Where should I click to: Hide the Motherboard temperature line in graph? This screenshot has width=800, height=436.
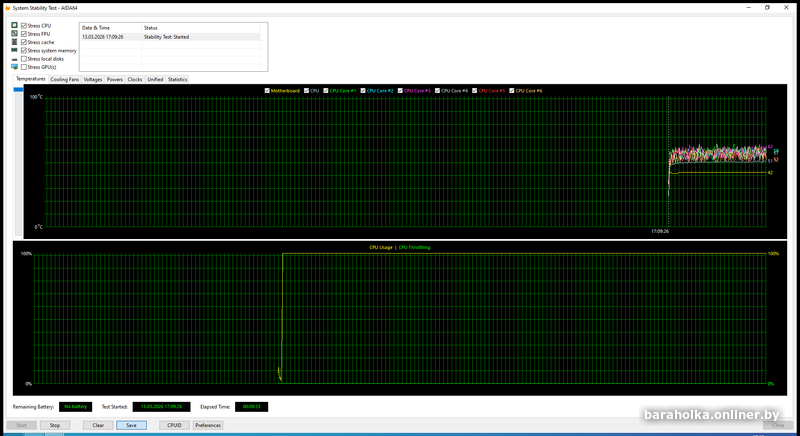[267, 91]
